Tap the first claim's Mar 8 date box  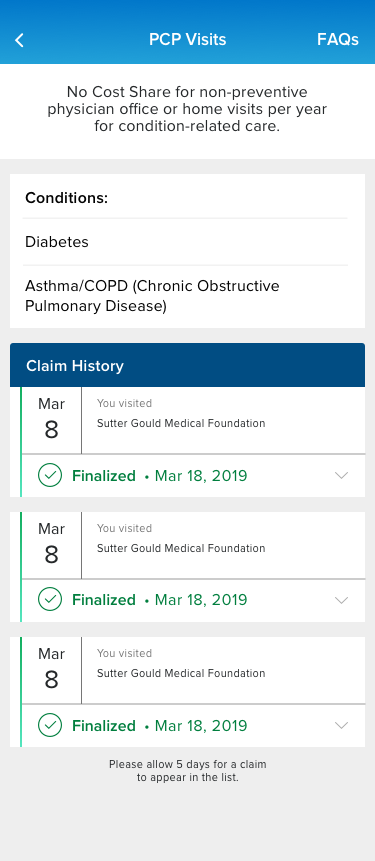[51, 421]
